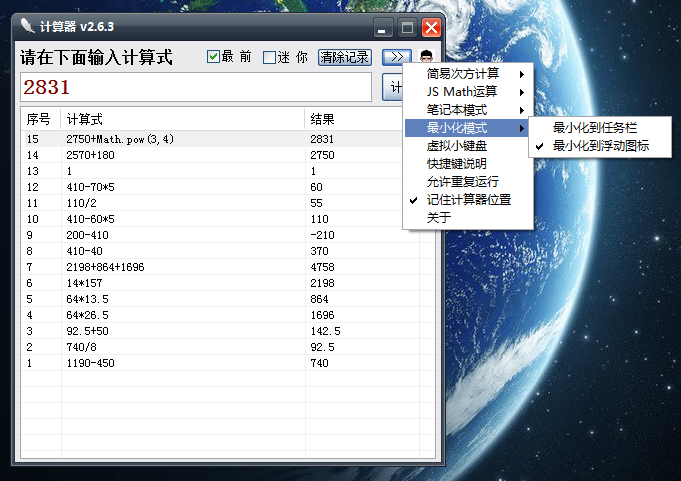Image resolution: width=681 pixels, height=481 pixels.
Task: Select row 14*157
Action: (228, 283)
